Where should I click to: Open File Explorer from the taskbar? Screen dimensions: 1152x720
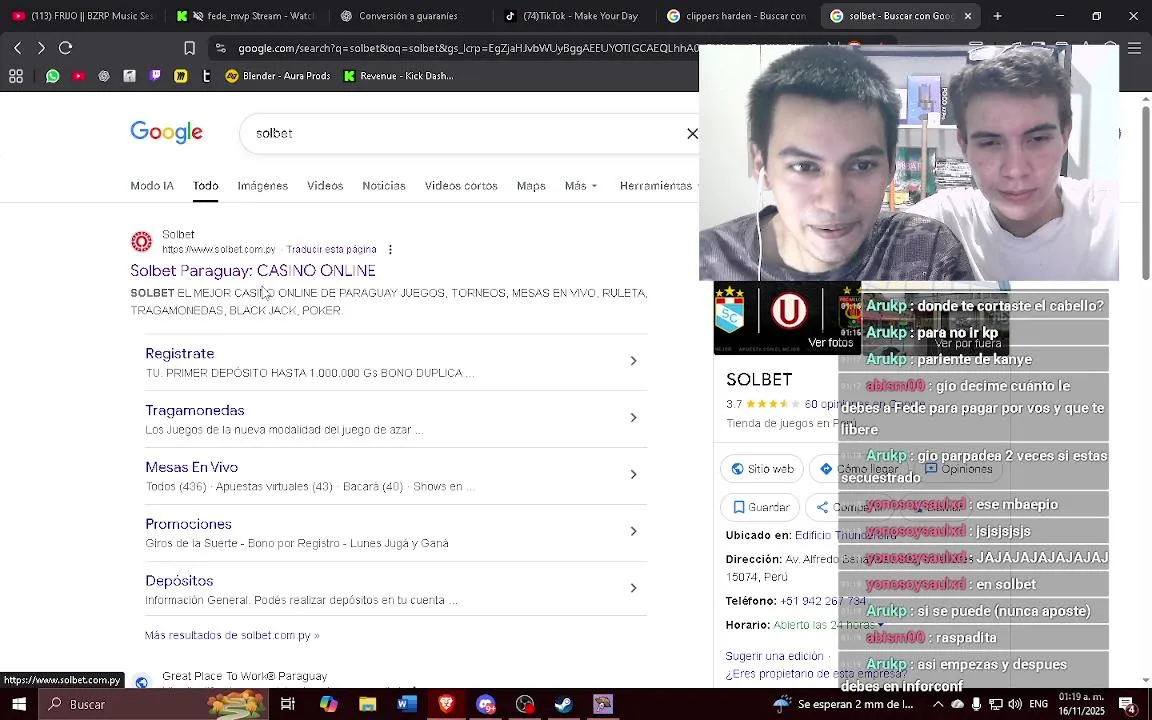(367, 704)
